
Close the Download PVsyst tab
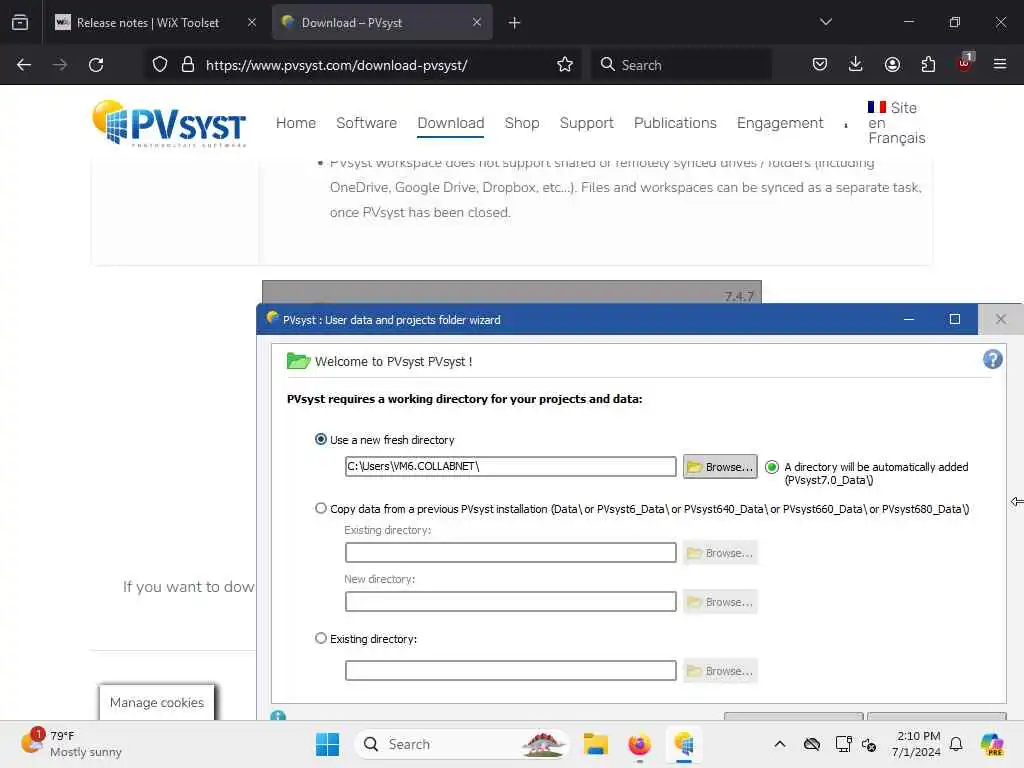(477, 22)
